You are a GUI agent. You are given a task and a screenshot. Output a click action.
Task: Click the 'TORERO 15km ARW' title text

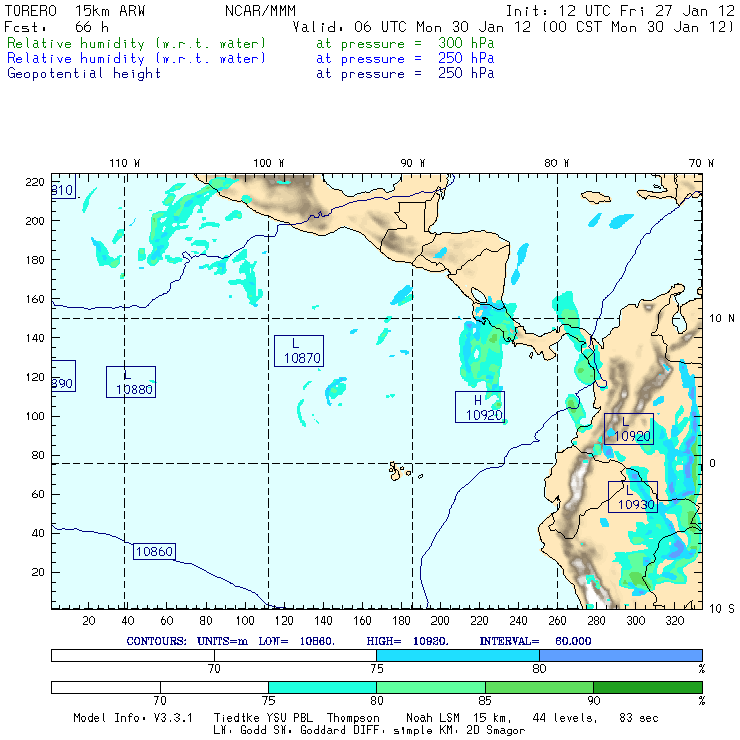pyautogui.click(x=75, y=10)
